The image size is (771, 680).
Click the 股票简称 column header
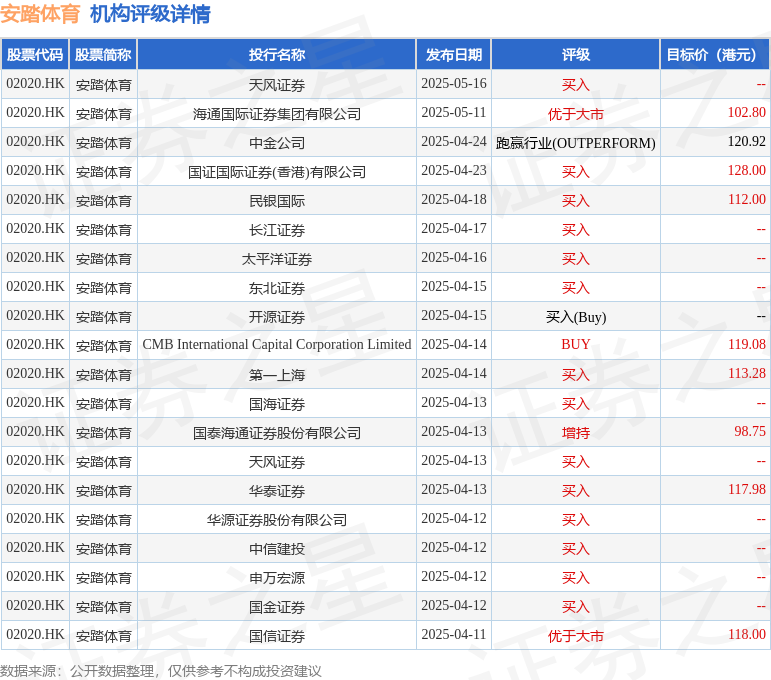coord(103,54)
